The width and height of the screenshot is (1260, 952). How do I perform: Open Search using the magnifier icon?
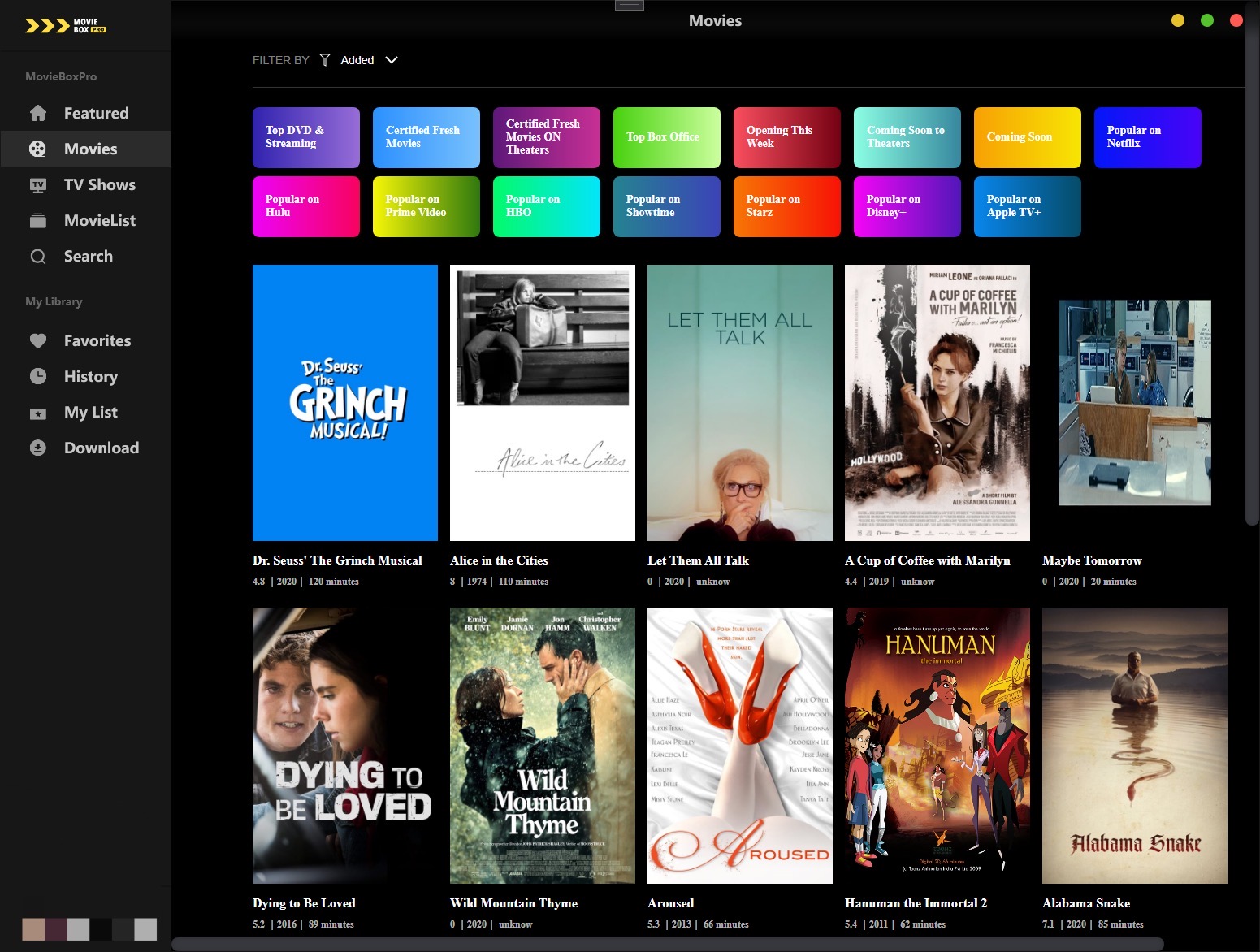[x=38, y=256]
